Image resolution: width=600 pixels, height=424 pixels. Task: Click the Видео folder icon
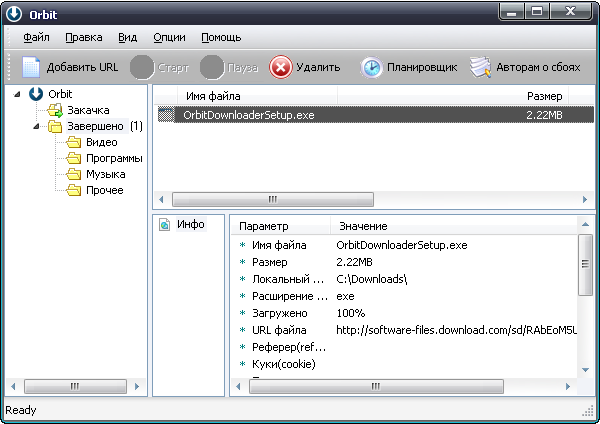point(73,142)
